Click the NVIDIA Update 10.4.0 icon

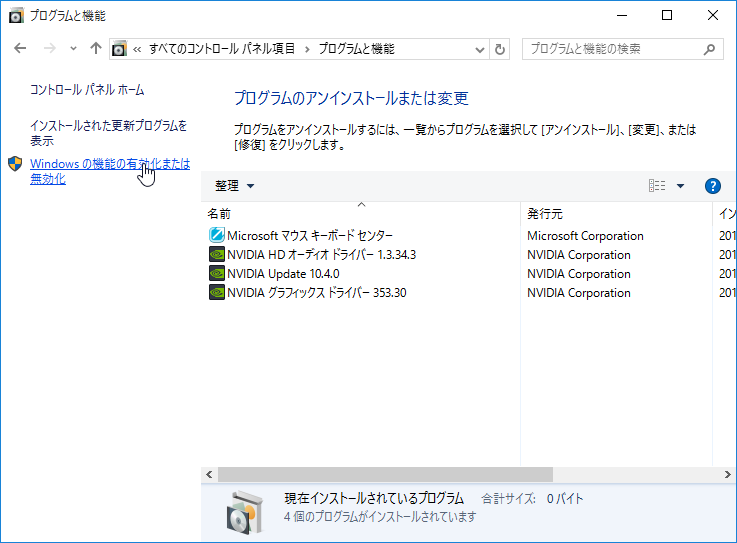click(217, 274)
